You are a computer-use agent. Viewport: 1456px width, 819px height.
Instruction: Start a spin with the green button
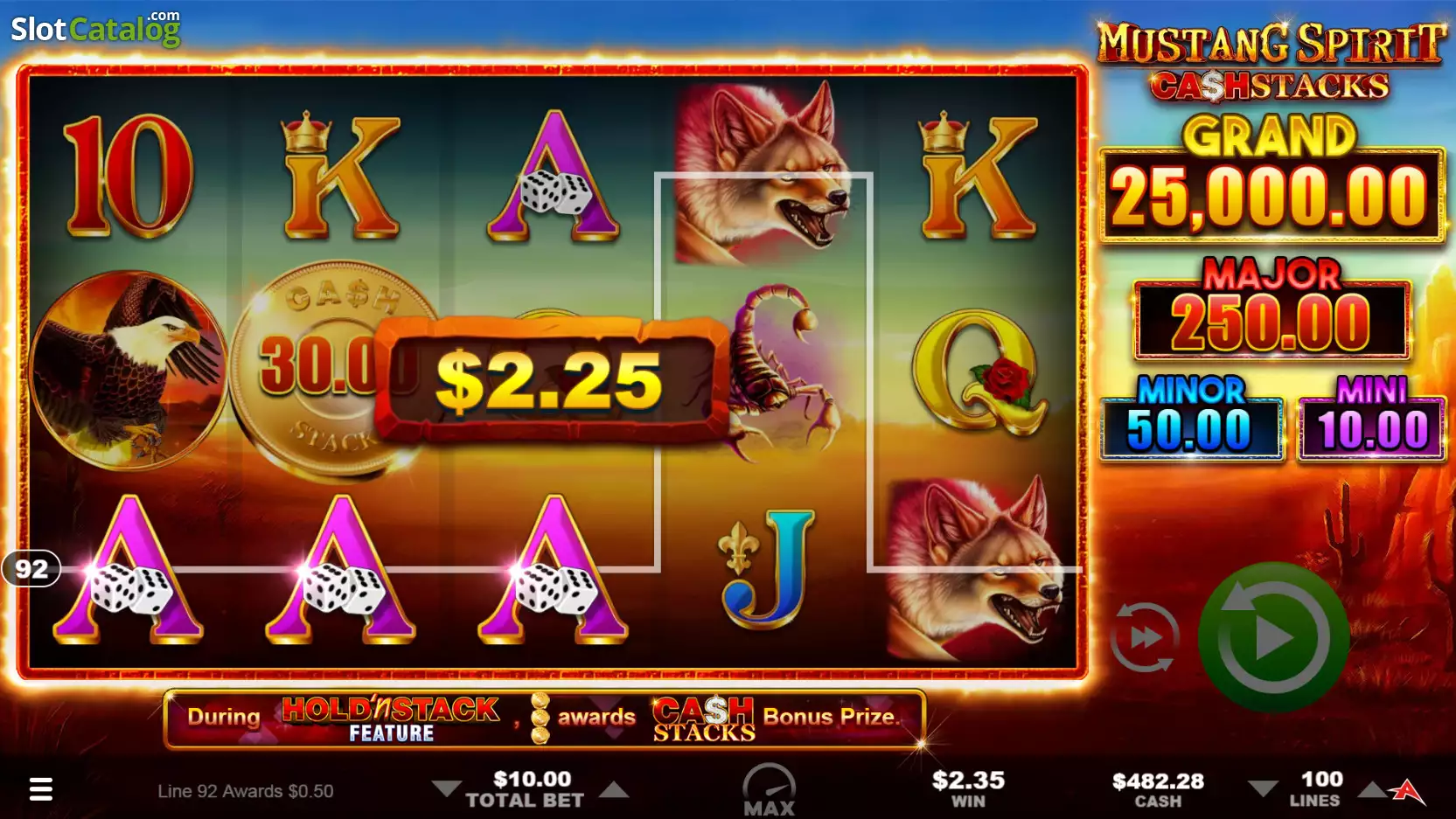[x=1272, y=636]
